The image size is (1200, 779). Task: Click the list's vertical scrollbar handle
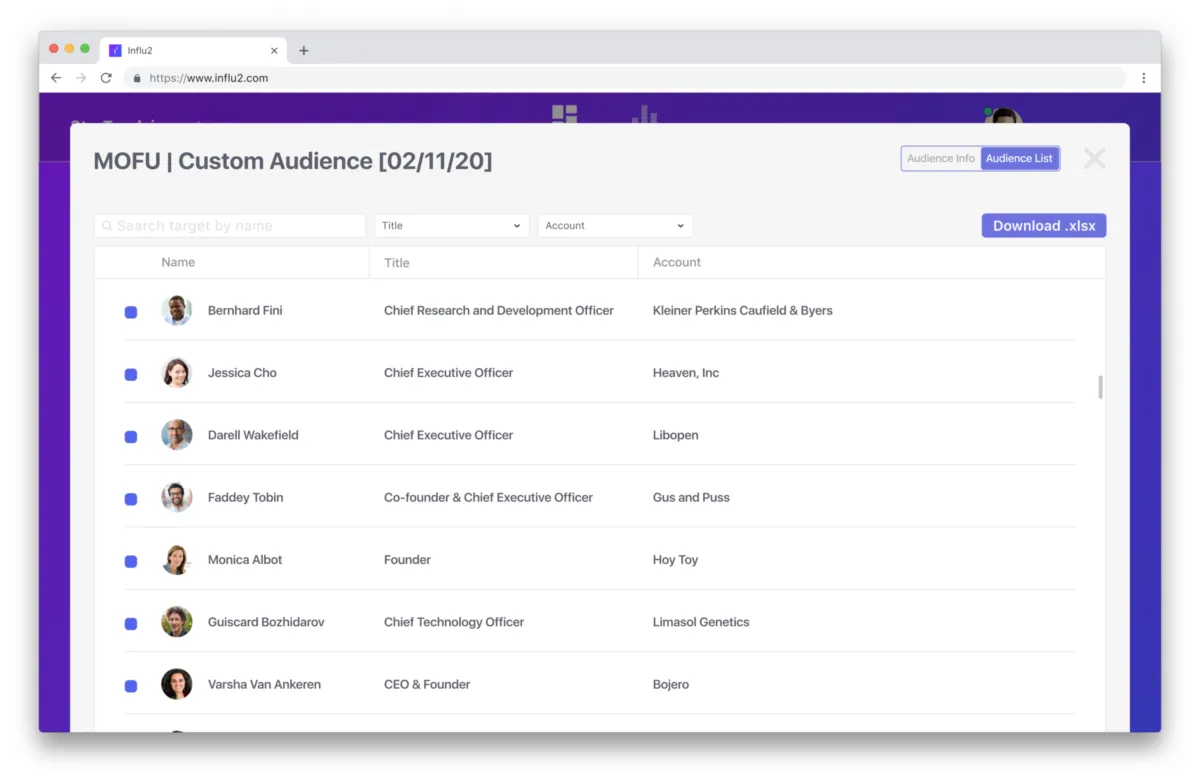coord(1100,387)
